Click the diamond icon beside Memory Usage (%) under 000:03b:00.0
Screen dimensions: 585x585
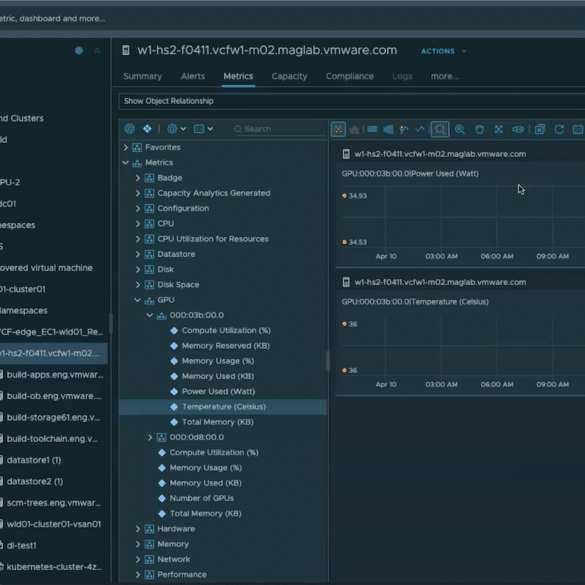click(x=174, y=361)
